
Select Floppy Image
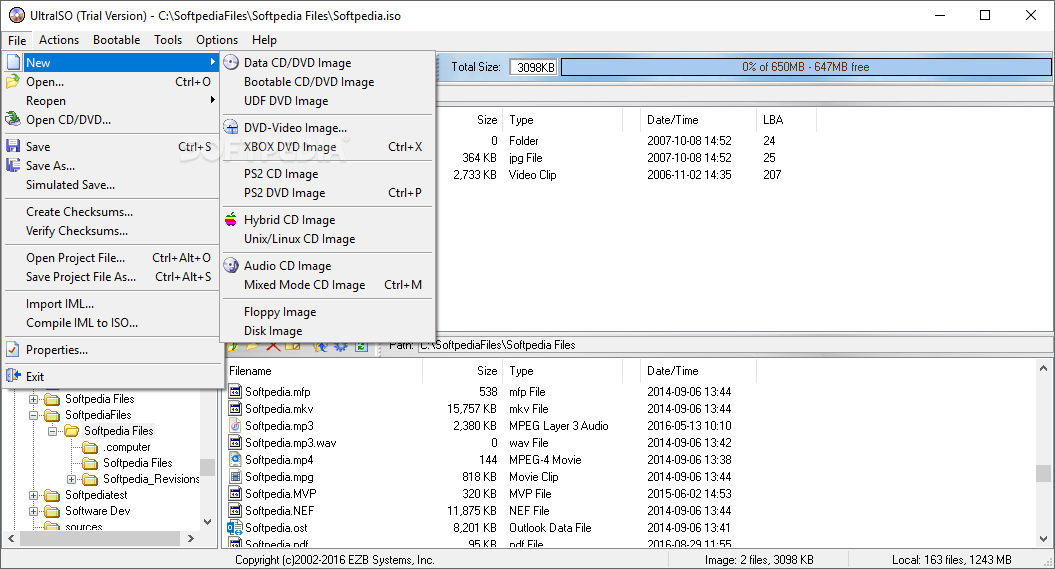coord(327,312)
